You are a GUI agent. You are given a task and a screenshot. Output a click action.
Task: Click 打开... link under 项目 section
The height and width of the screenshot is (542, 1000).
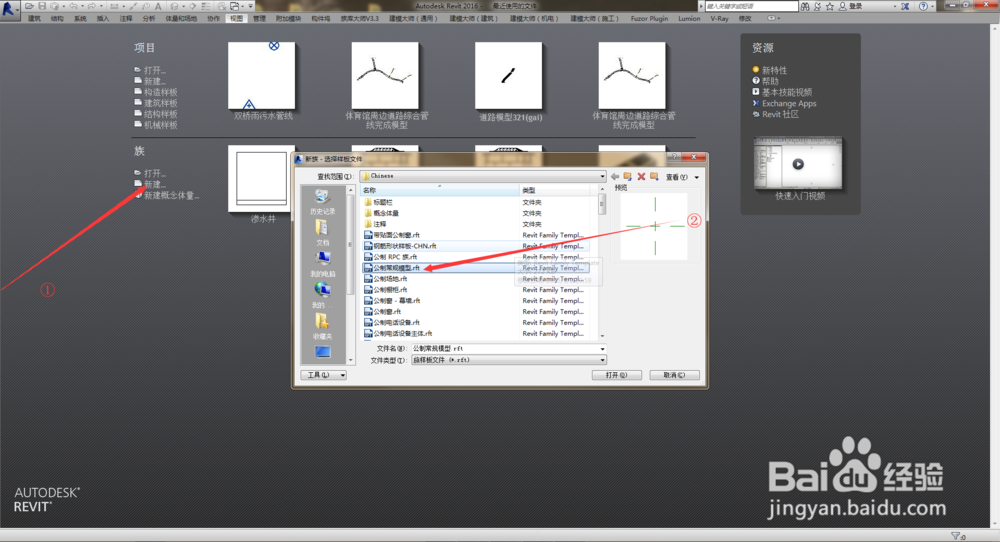[150, 70]
